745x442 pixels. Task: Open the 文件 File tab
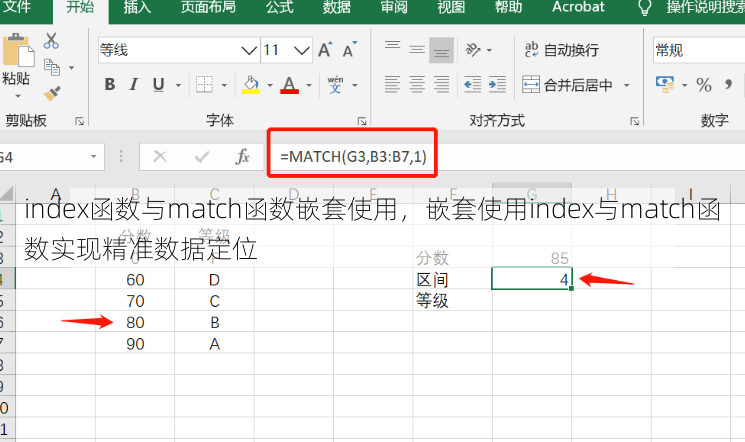[17, 7]
